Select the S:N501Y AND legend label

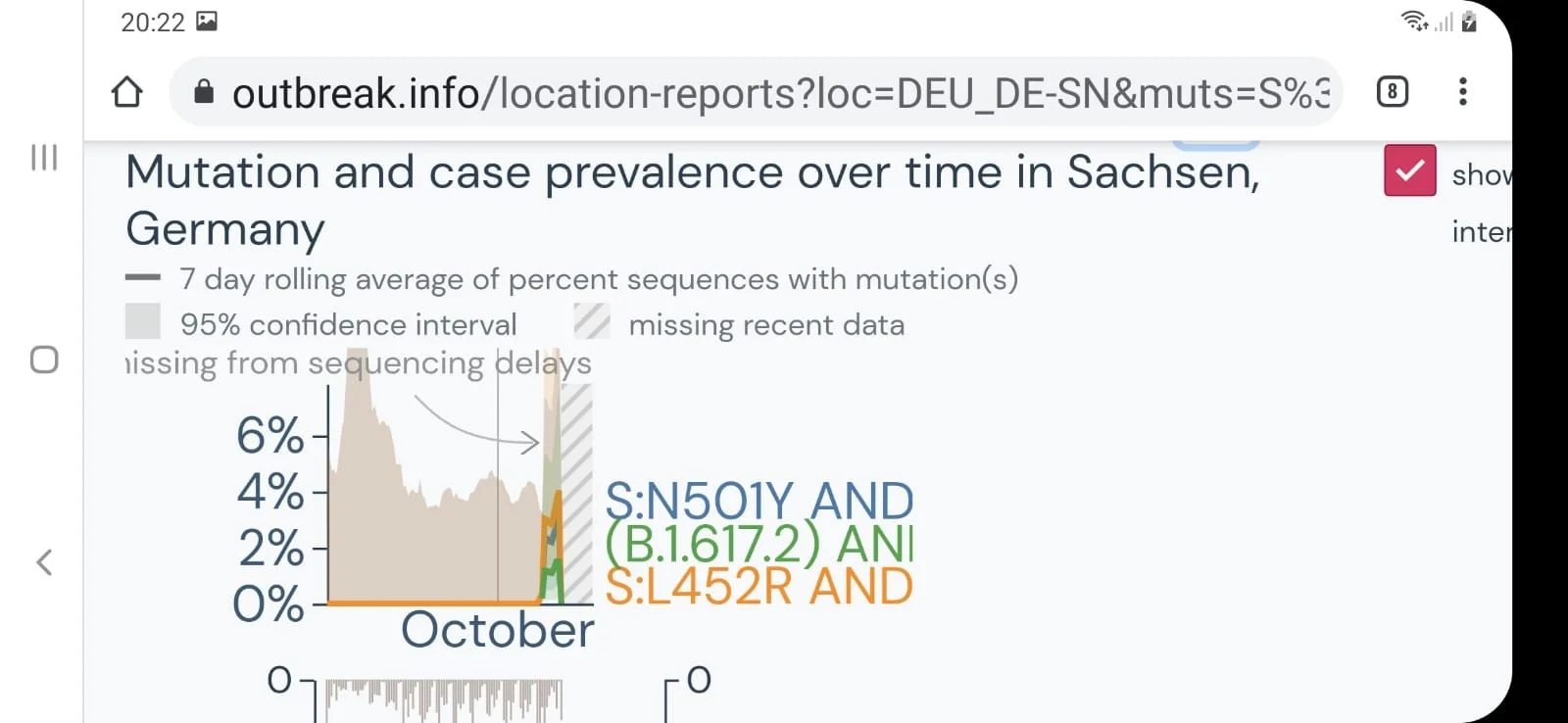pyautogui.click(x=759, y=501)
